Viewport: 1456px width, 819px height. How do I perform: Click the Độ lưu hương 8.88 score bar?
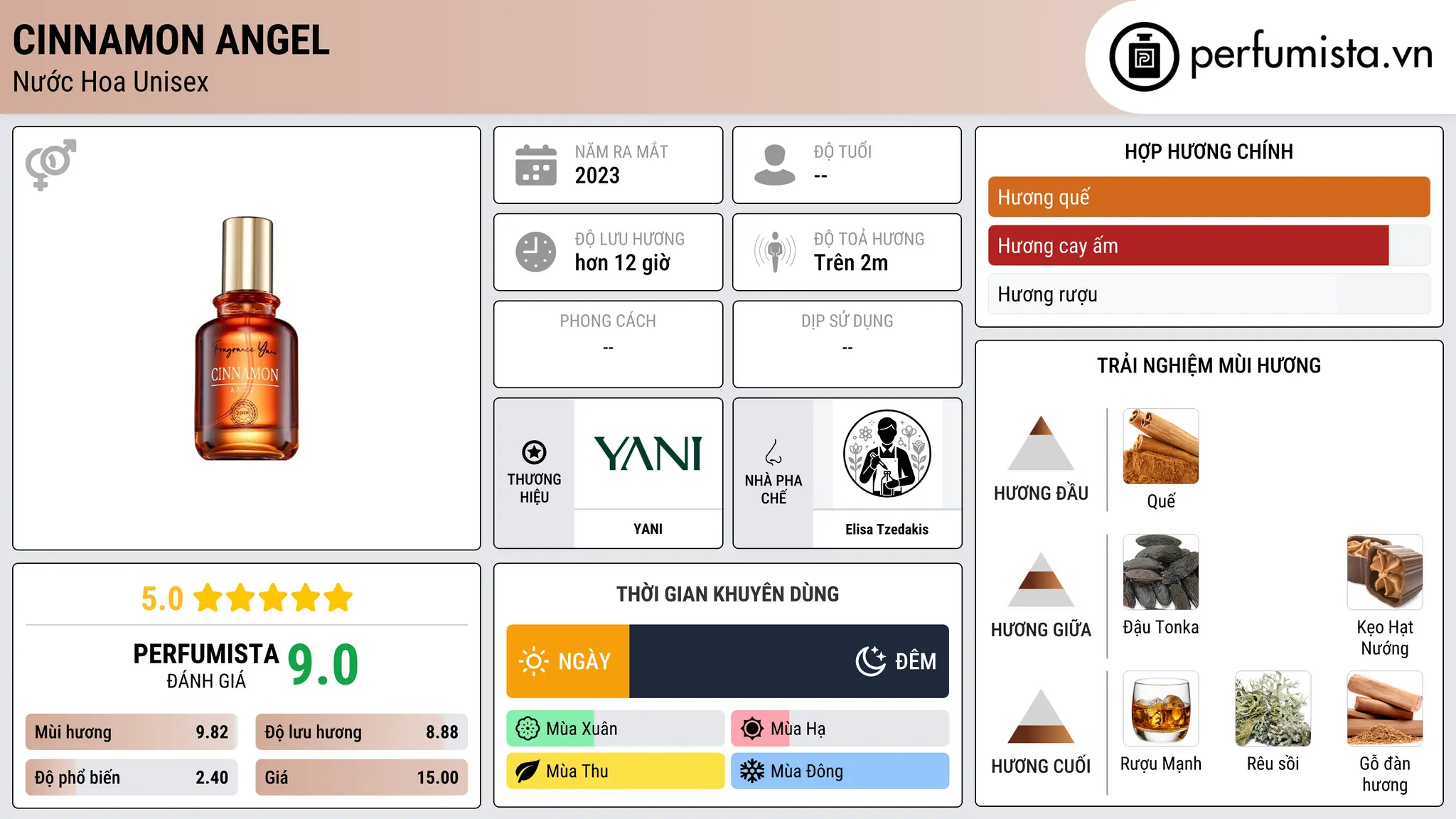(362, 732)
